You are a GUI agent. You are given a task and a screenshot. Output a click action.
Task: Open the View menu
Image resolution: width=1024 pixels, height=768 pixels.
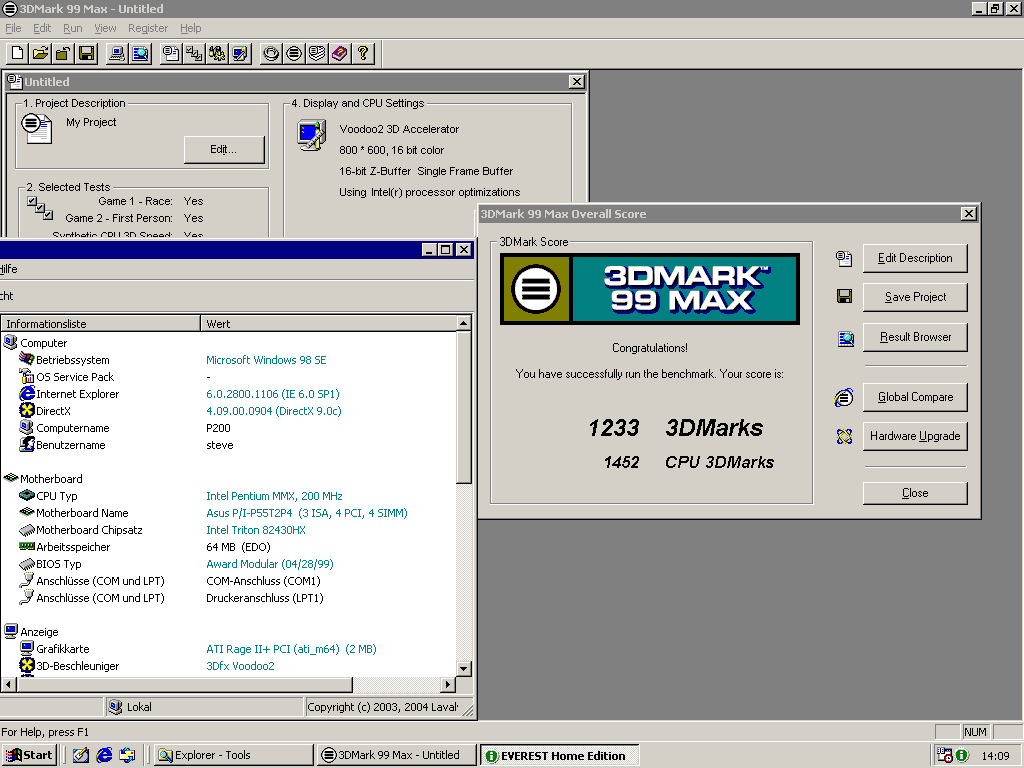pyautogui.click(x=105, y=28)
